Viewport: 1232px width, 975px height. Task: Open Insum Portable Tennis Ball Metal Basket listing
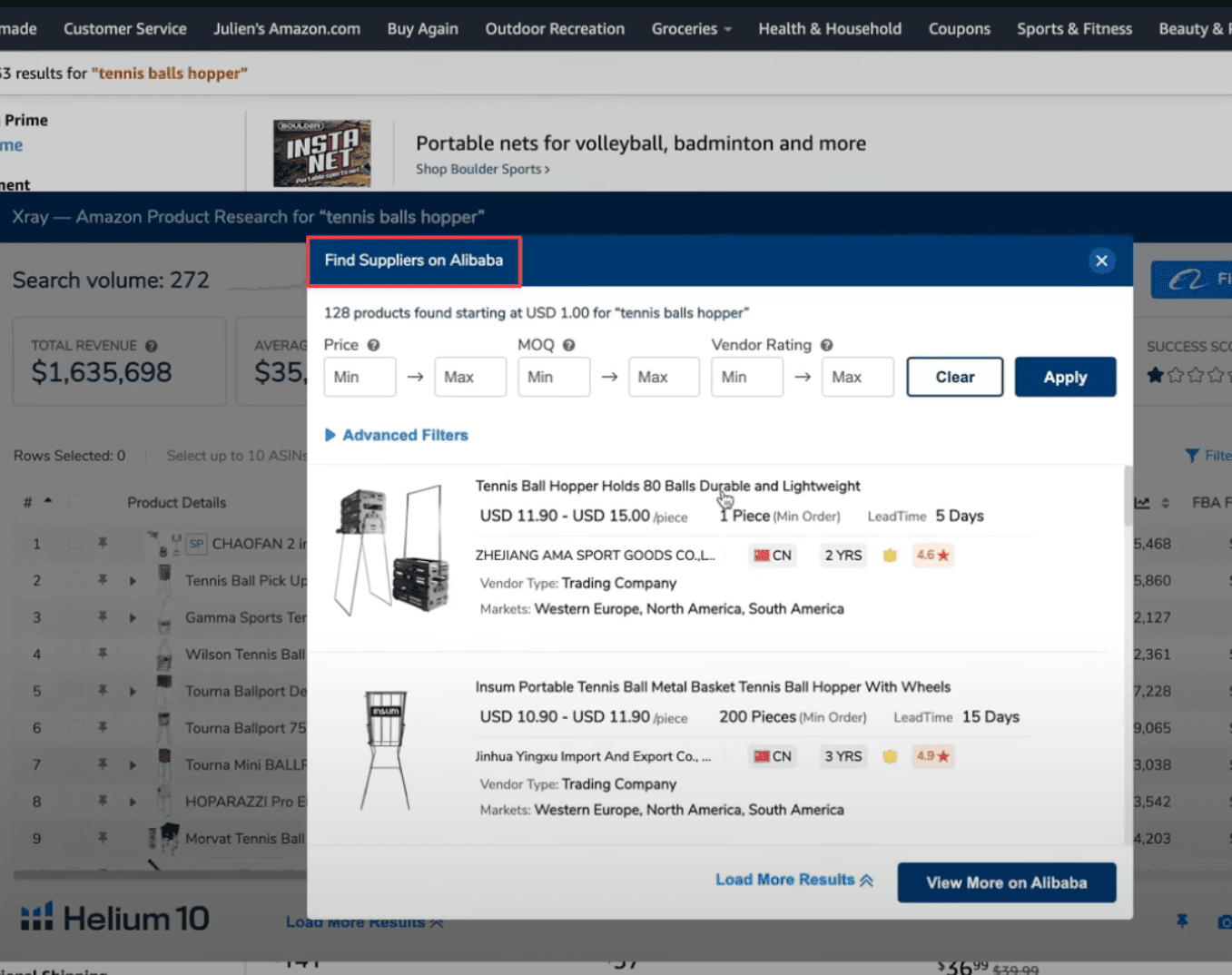(713, 687)
